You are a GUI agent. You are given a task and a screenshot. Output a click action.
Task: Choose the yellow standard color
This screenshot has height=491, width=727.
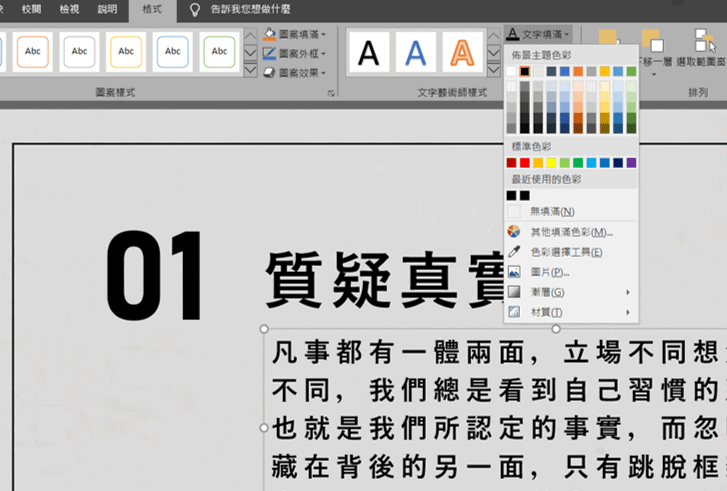pyautogui.click(x=551, y=163)
